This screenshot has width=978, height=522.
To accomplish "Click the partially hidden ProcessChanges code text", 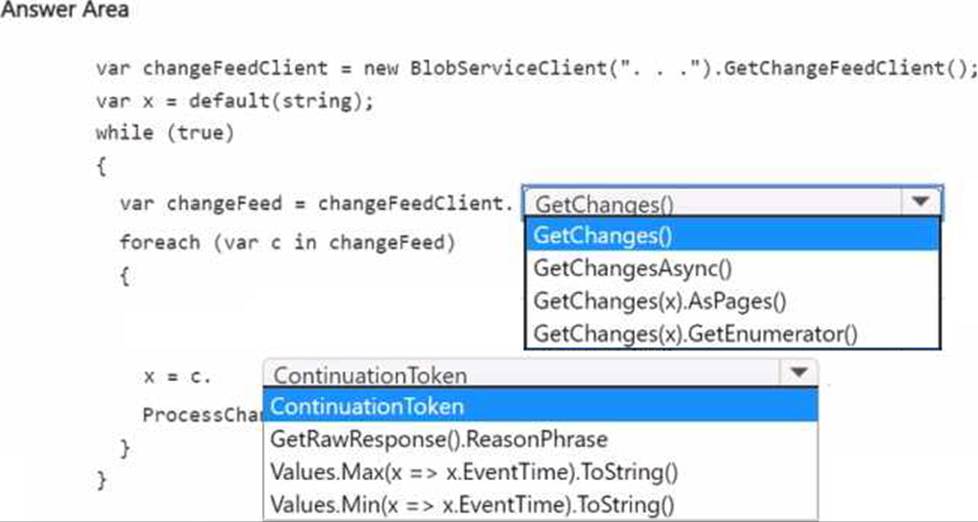I will 202,415.
